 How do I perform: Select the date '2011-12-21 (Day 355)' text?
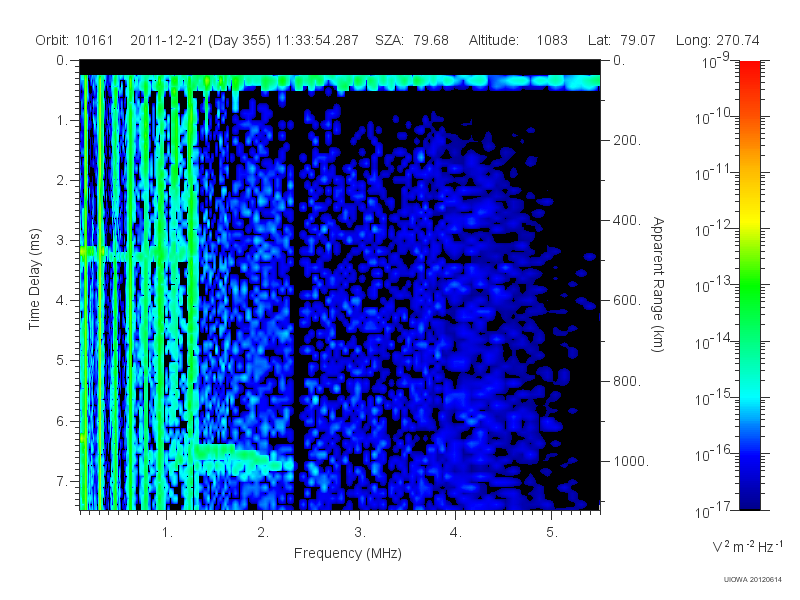[201, 40]
